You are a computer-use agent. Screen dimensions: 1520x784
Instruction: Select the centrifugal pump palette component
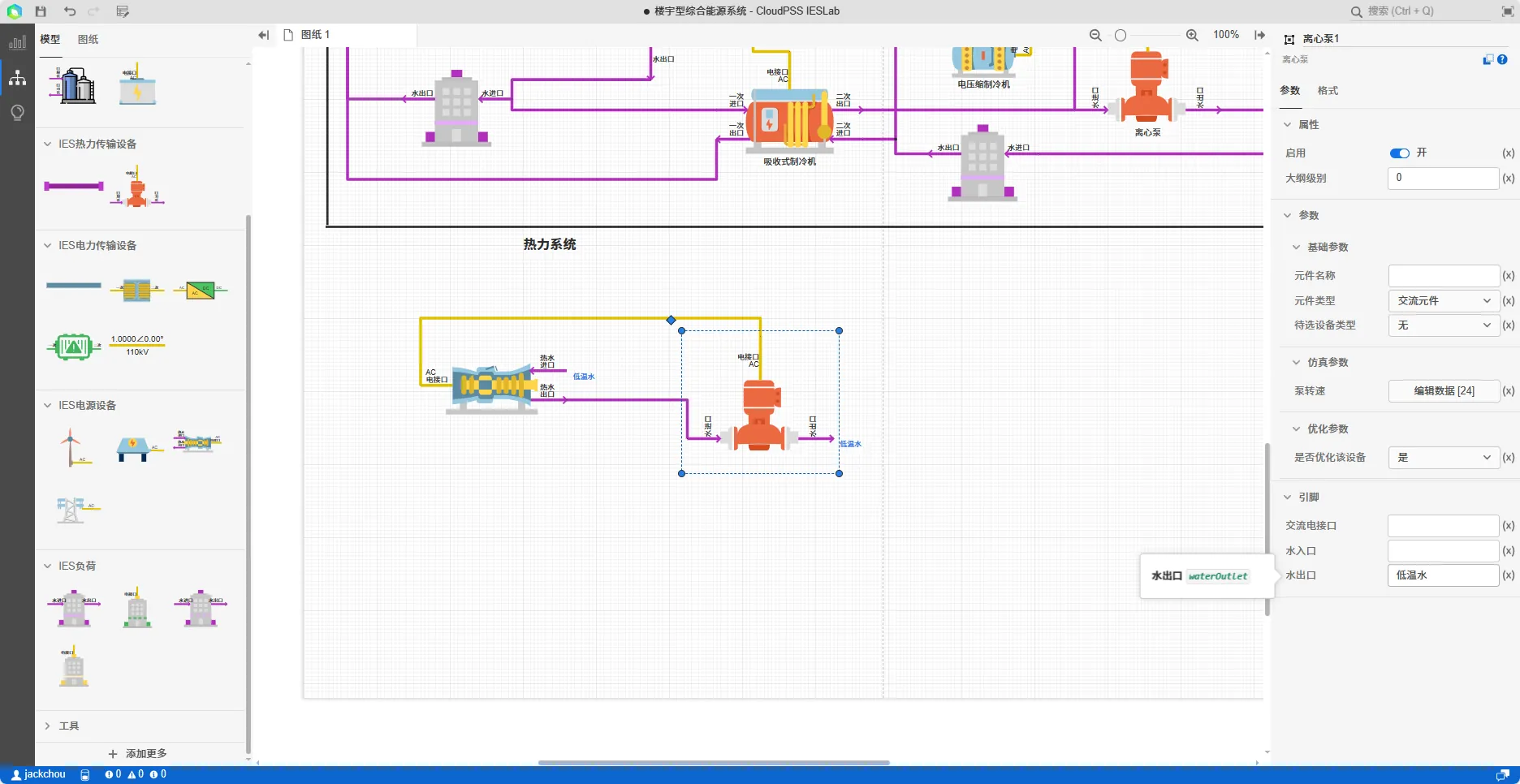(x=137, y=187)
